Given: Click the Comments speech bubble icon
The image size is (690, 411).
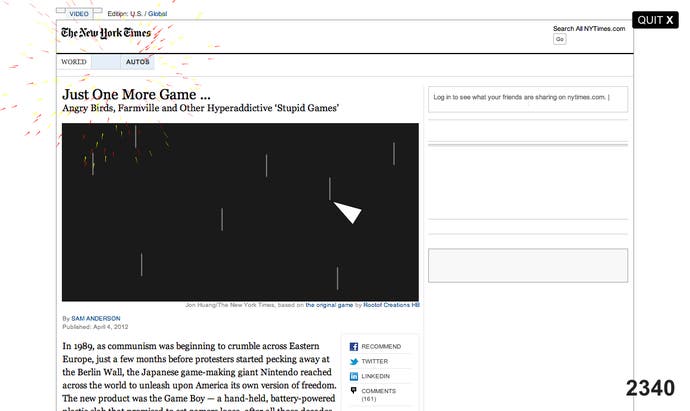Looking at the screenshot, I should (353, 390).
